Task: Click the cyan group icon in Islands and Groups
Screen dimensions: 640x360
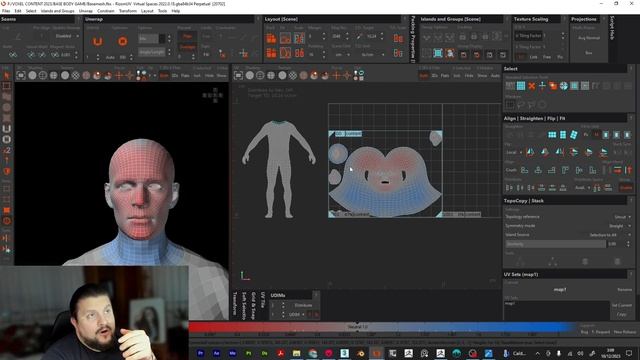Action: coord(438,53)
